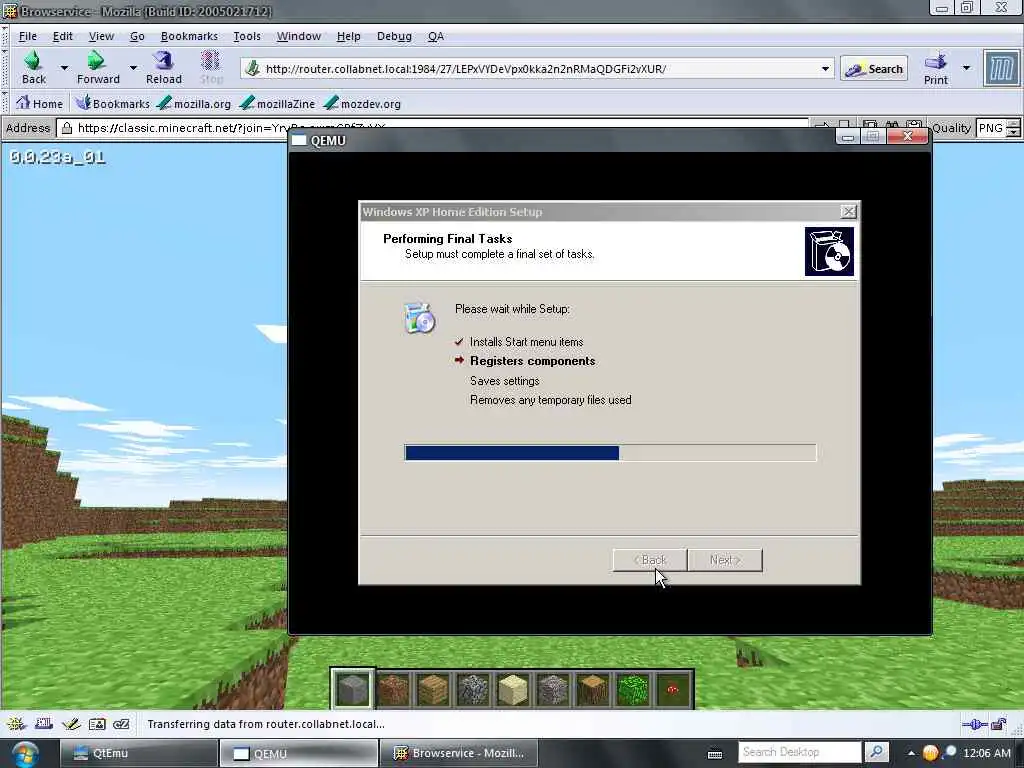Click the Mozilla URL input field

click(539, 69)
